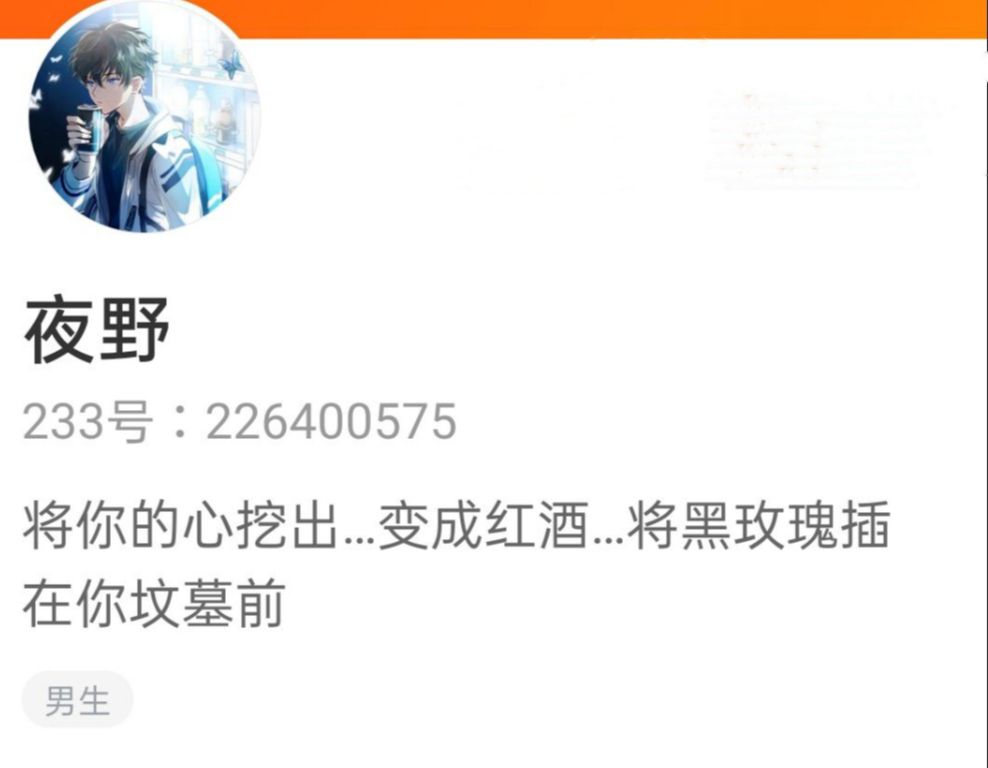Tap the 男生 gender tag

point(78,700)
